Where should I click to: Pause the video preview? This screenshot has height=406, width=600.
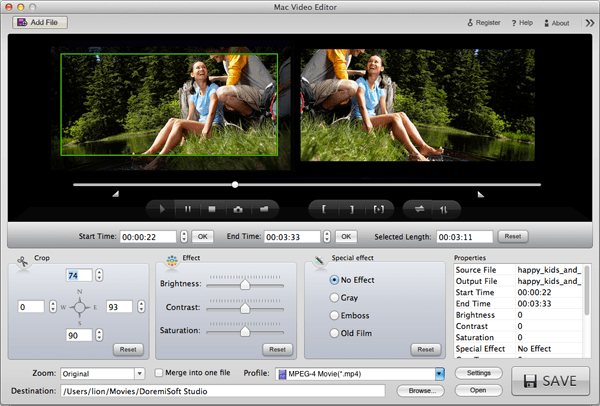pos(187,209)
